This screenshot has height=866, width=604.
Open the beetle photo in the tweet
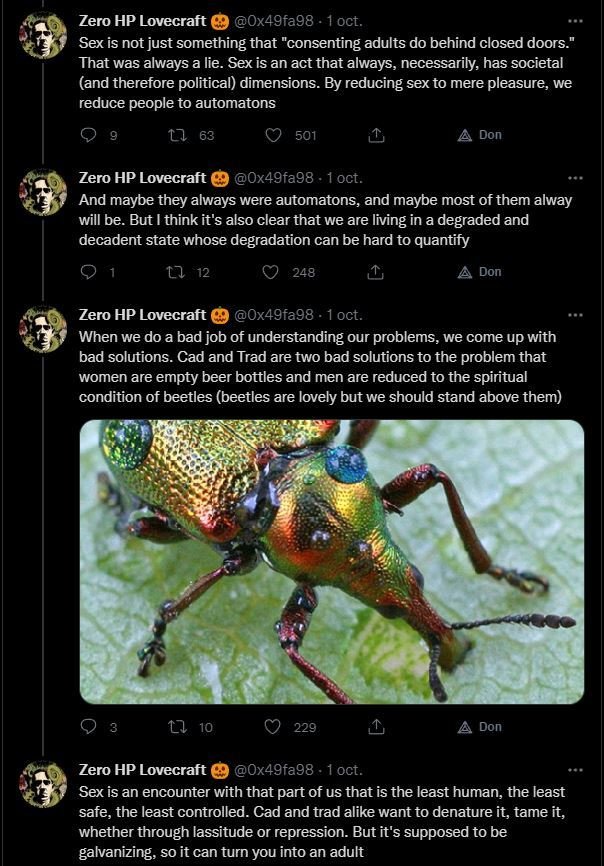click(x=331, y=561)
